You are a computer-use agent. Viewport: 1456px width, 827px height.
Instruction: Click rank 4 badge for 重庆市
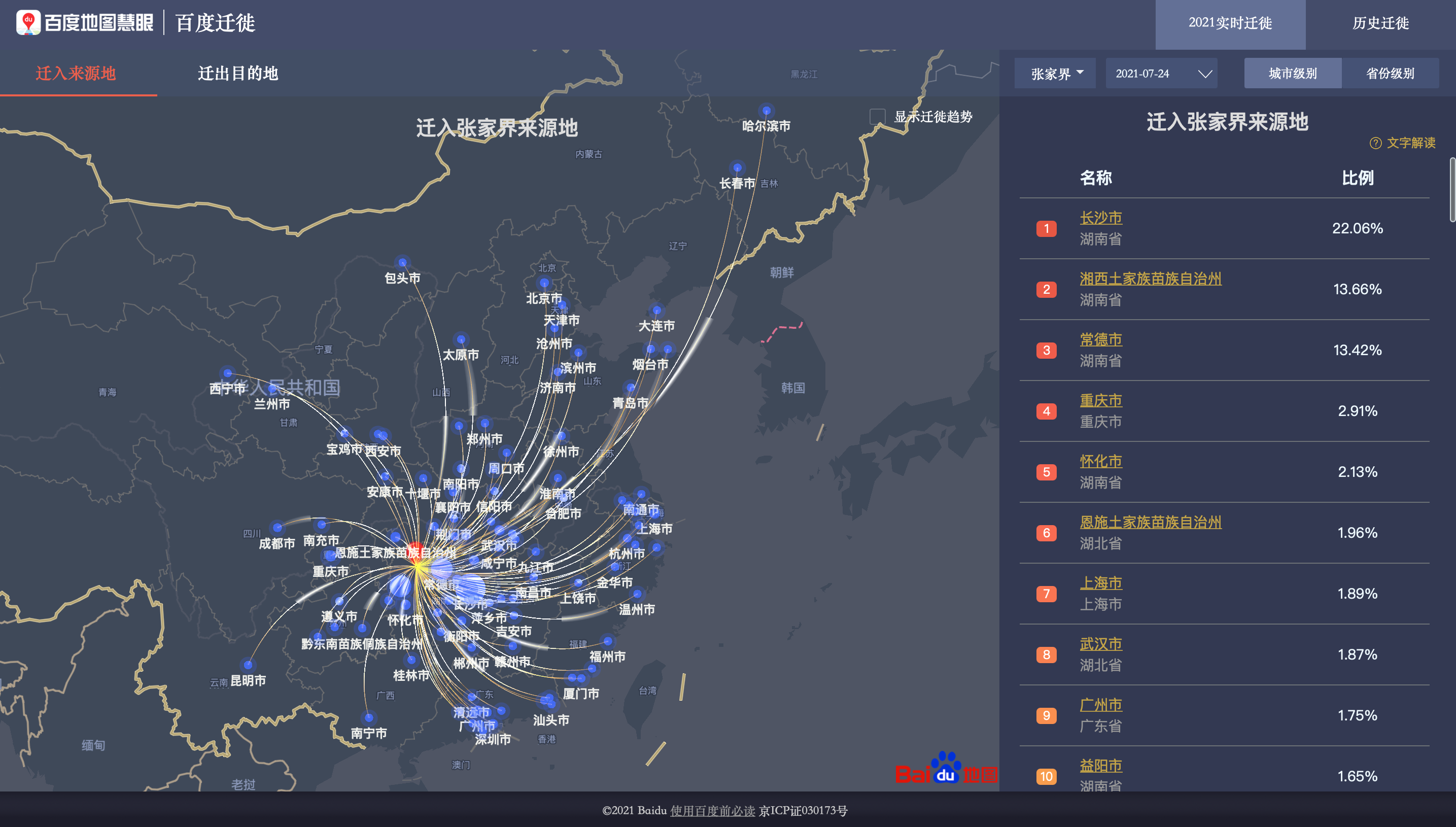coord(1046,410)
